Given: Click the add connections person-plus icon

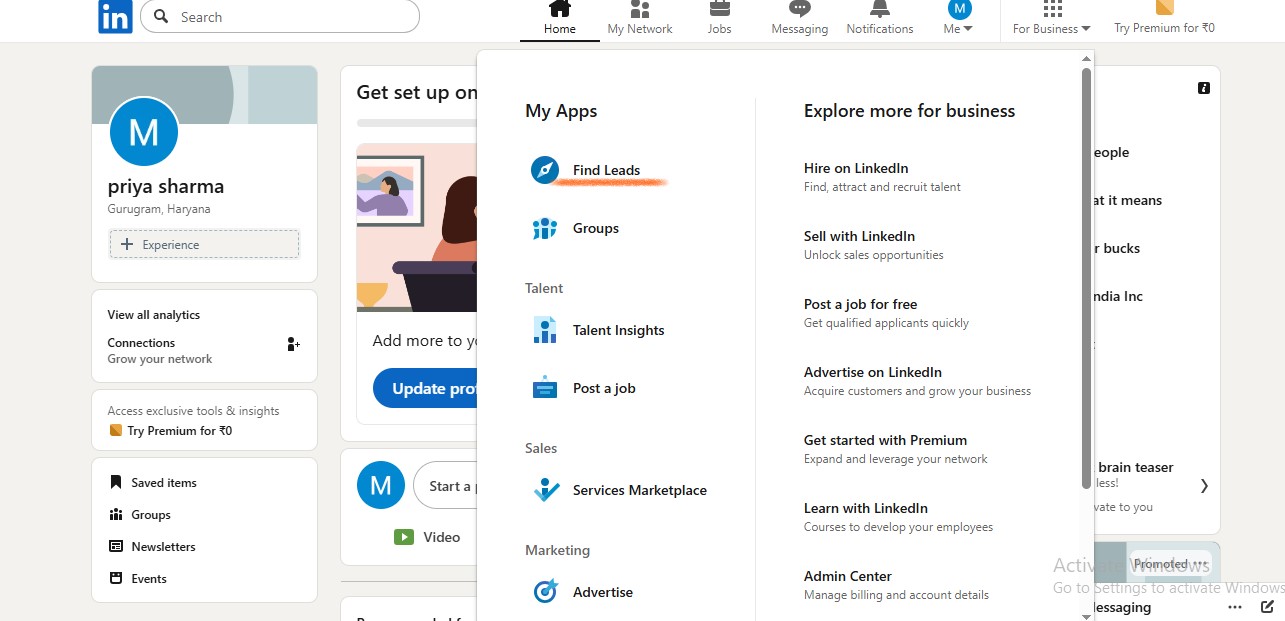Looking at the screenshot, I should click(x=293, y=344).
